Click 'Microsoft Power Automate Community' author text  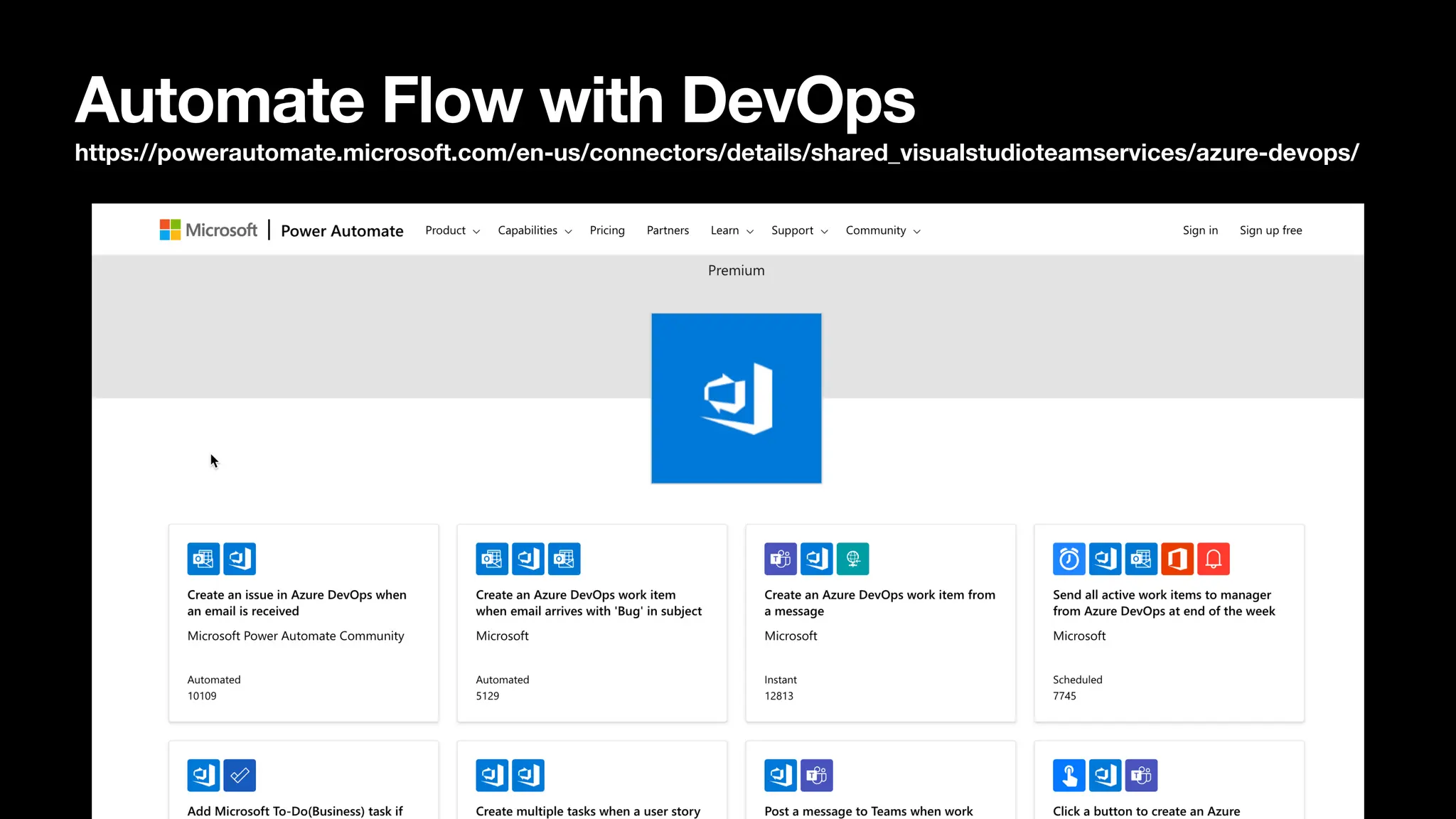coord(296,636)
